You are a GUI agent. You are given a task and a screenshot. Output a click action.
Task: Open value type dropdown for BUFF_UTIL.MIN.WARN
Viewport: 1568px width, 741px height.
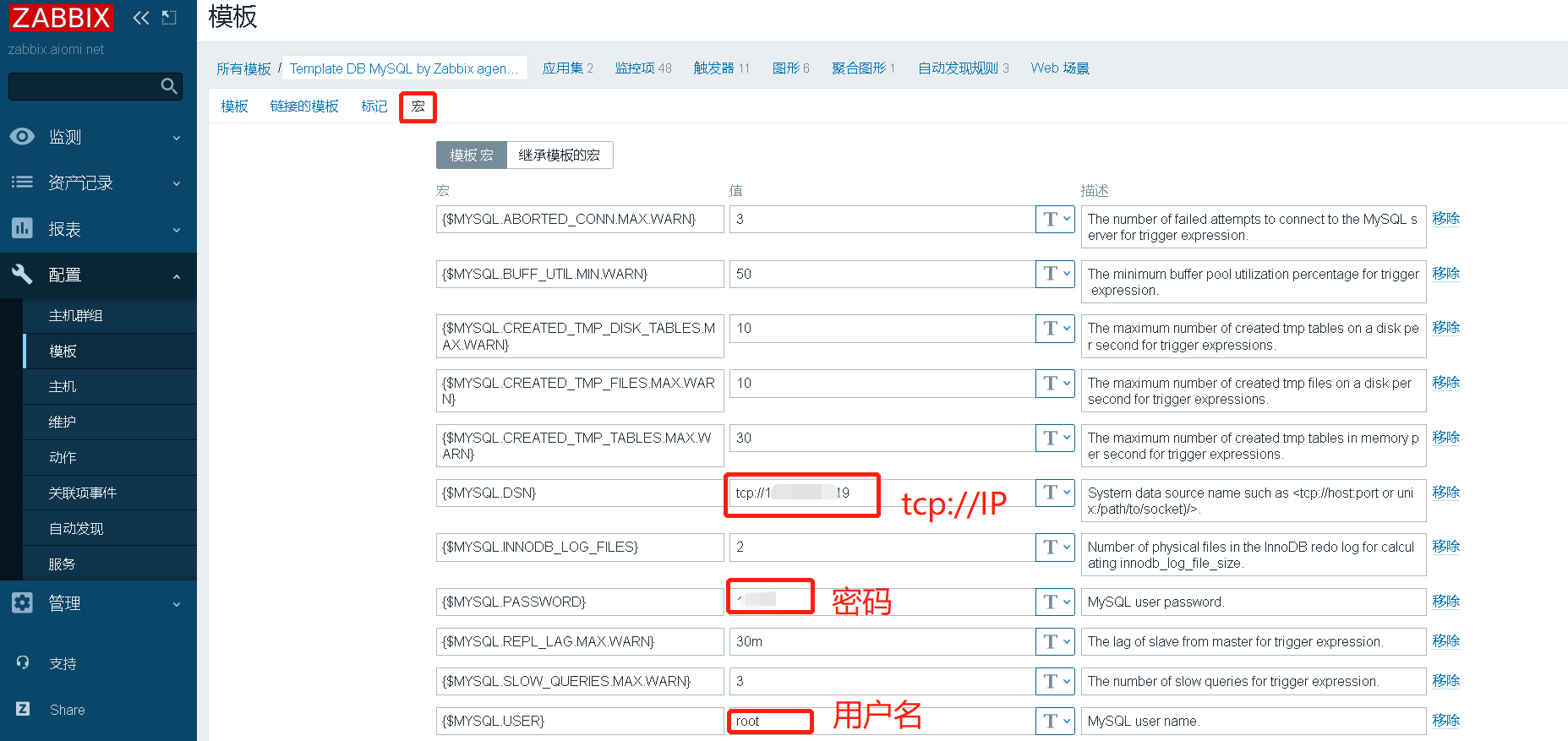(1055, 274)
